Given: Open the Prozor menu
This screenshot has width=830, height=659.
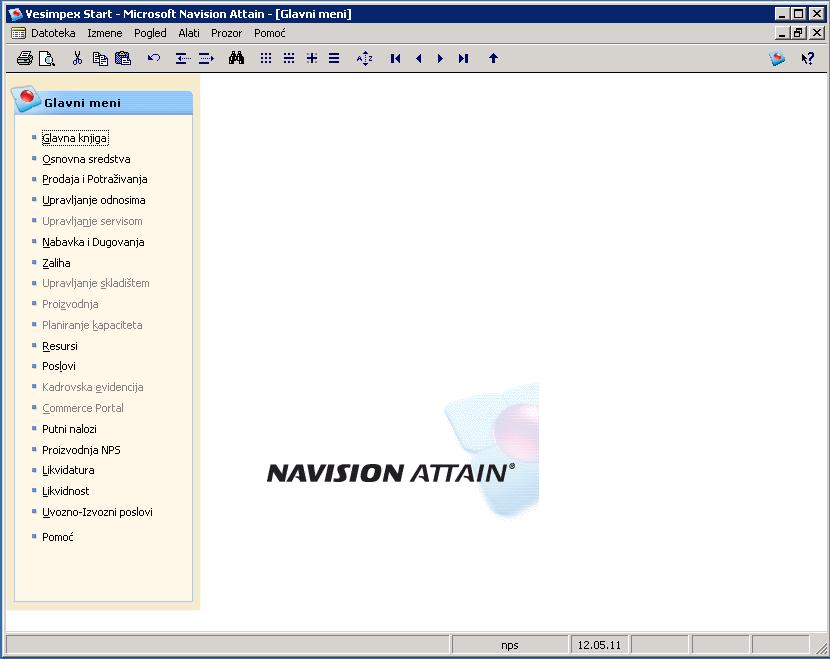Looking at the screenshot, I should coord(227,33).
